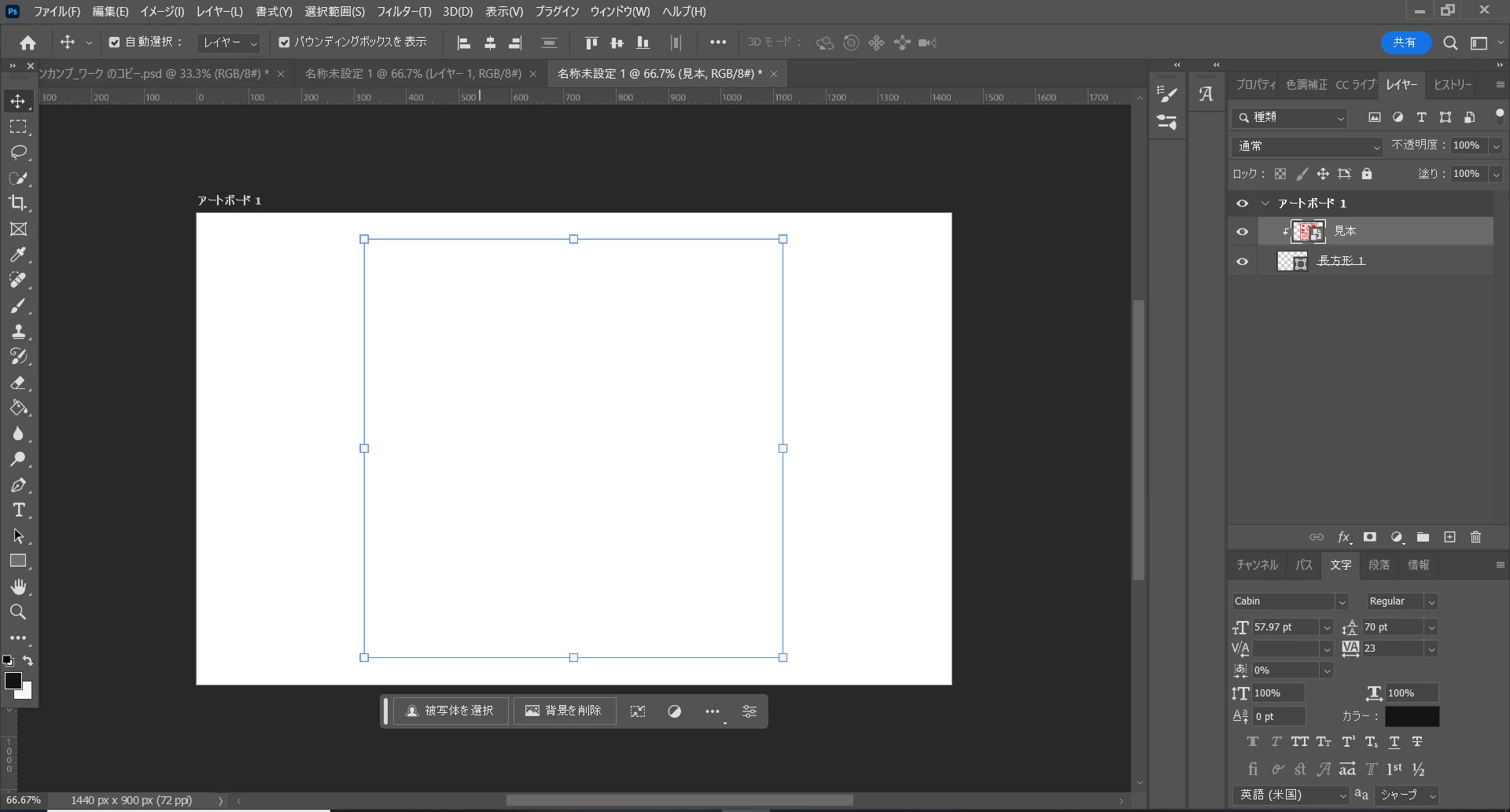This screenshot has height=812, width=1510.
Task: Open the レイヤー auto-select dropdown
Action: pyautogui.click(x=229, y=42)
